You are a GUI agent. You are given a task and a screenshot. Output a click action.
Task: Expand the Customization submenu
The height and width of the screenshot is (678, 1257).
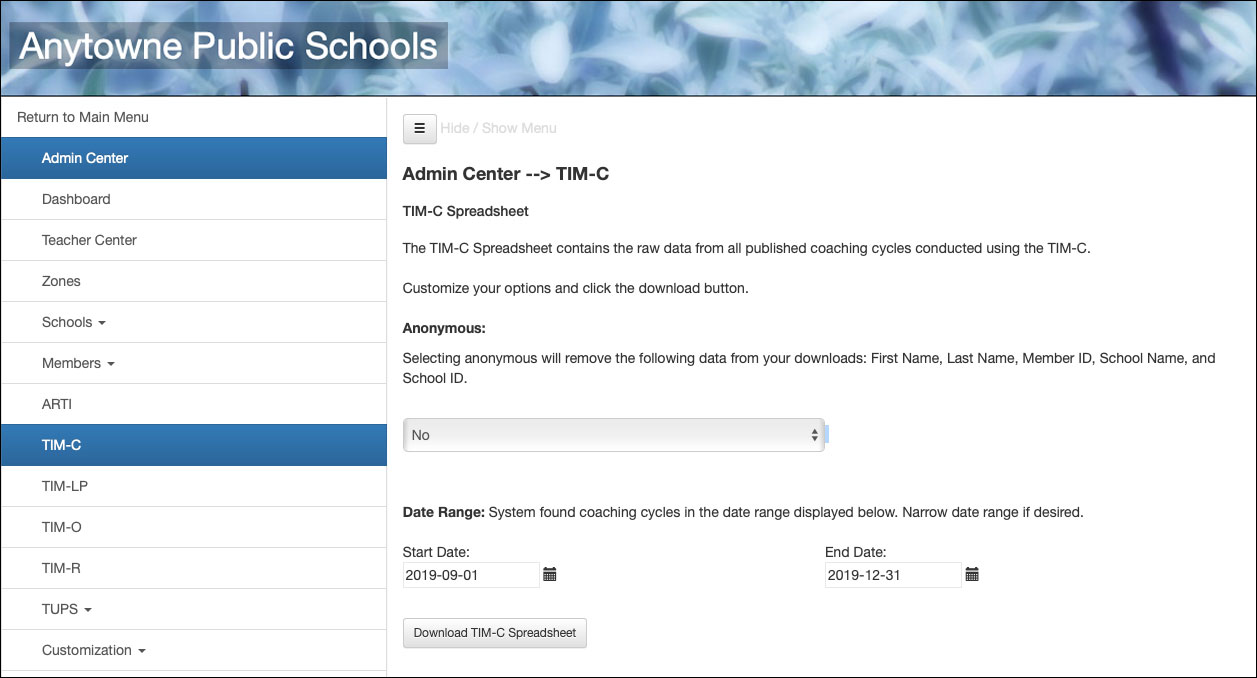(x=194, y=650)
